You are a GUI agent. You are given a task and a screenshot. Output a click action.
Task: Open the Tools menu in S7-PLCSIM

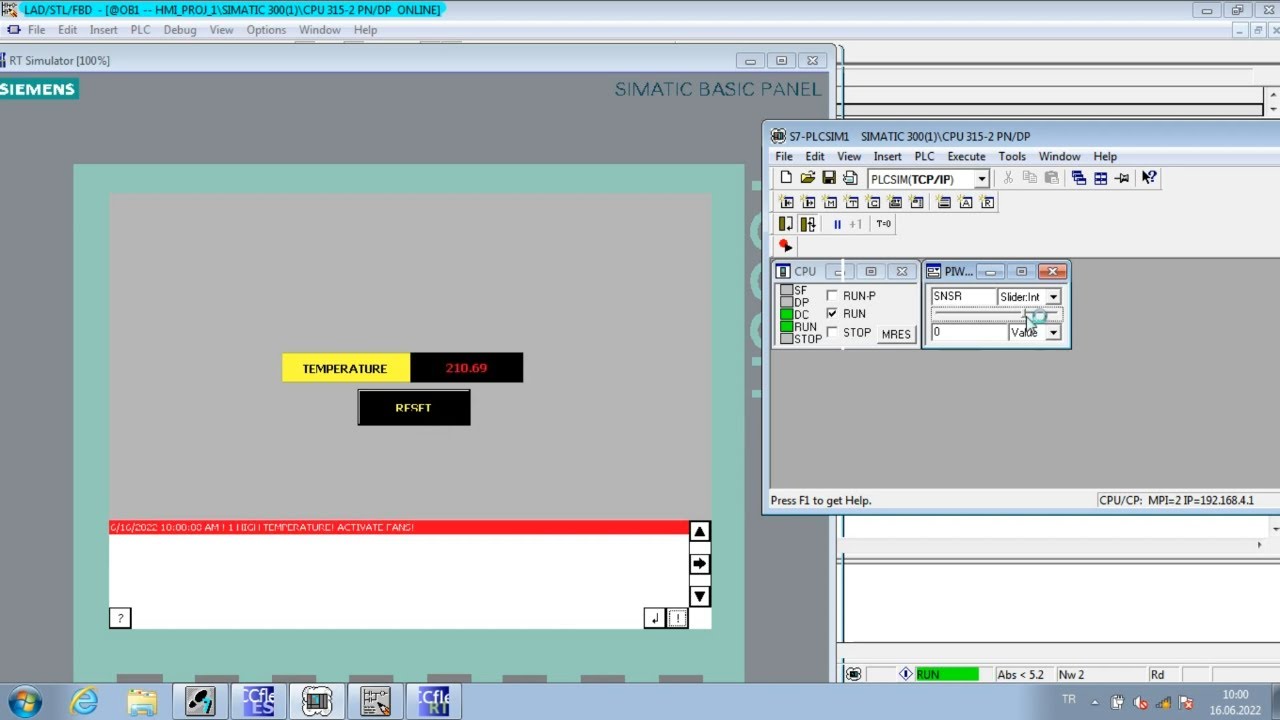1012,156
